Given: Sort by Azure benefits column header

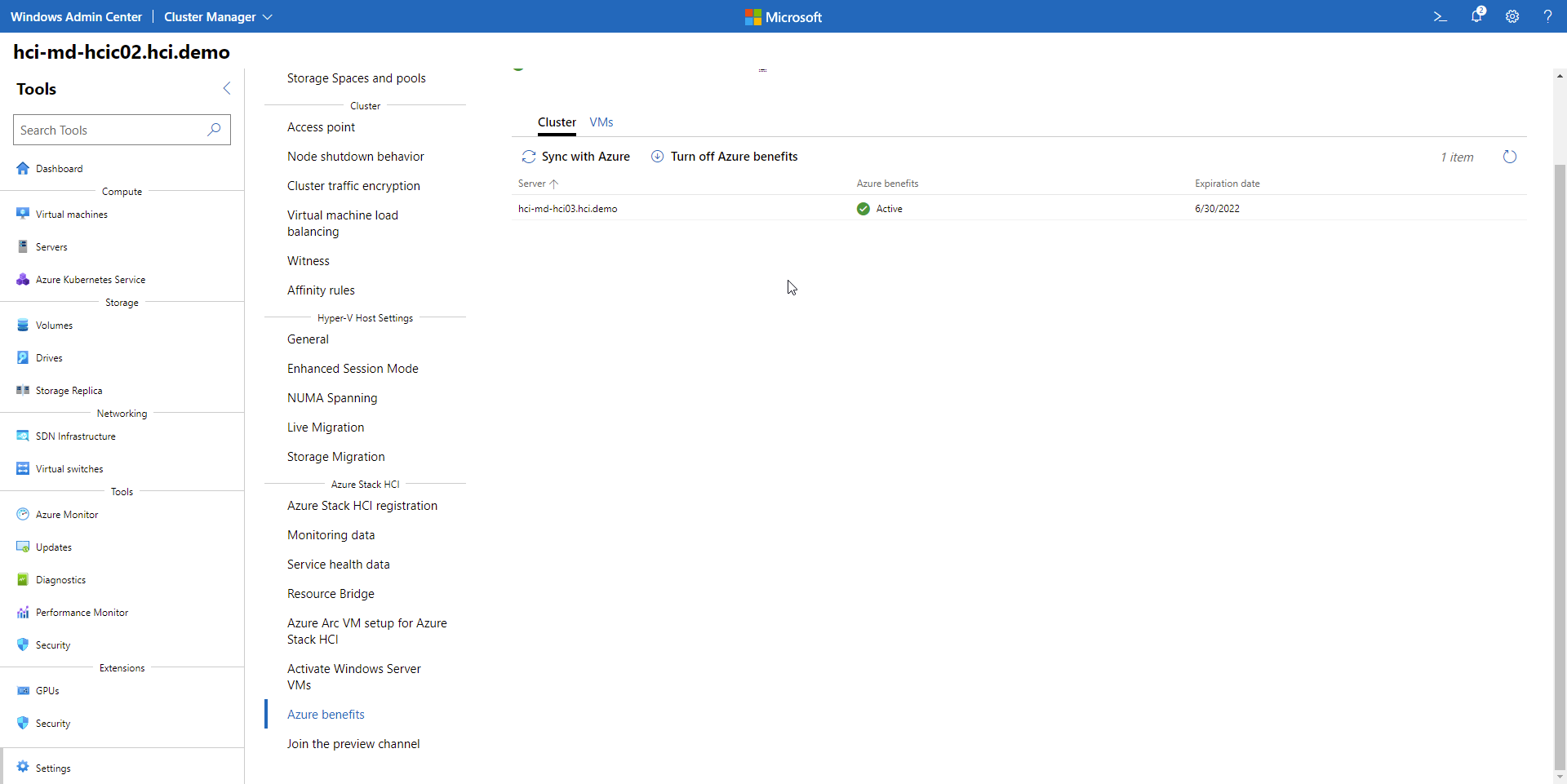Looking at the screenshot, I should (887, 184).
